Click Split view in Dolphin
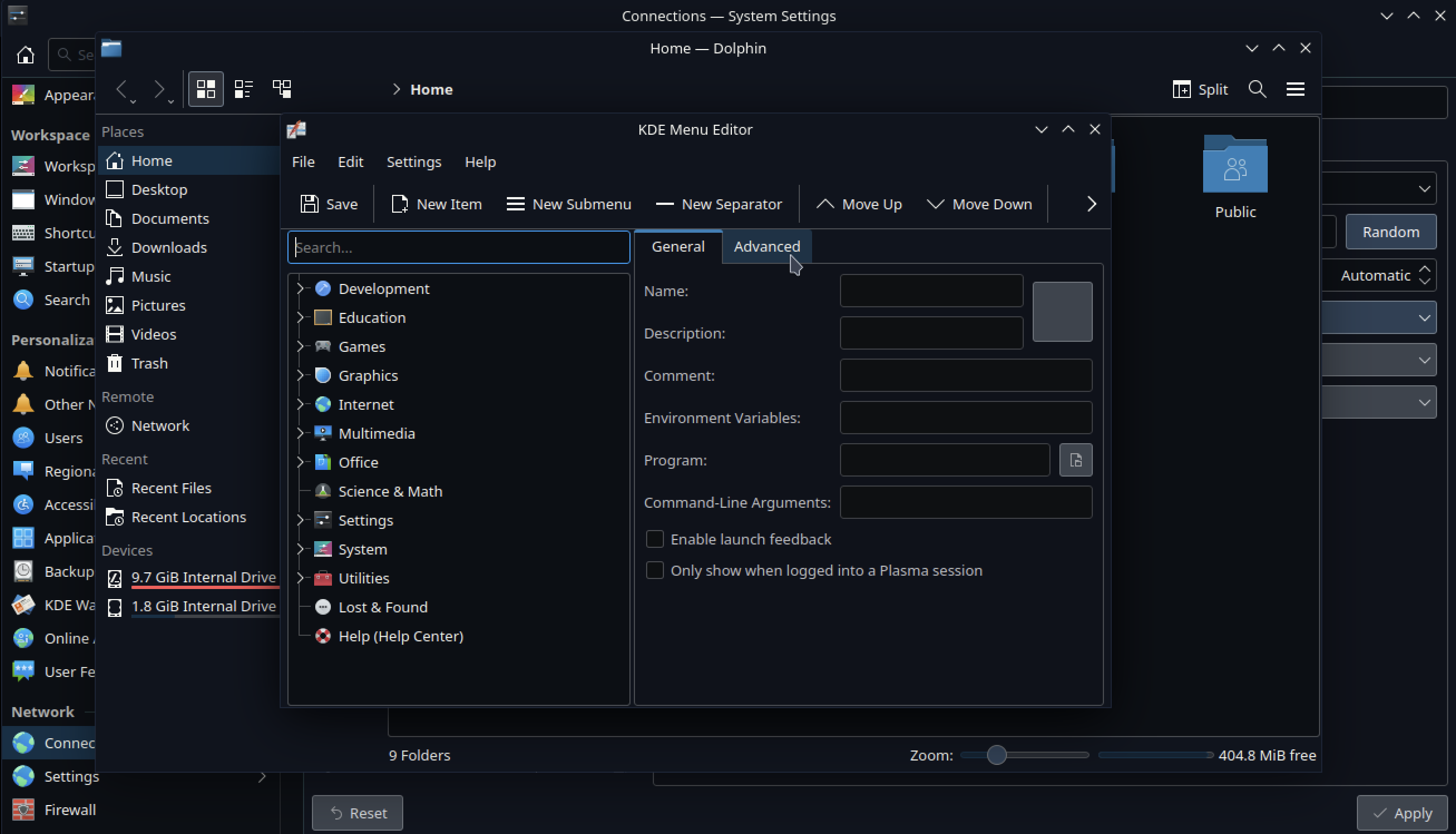This screenshot has height=834, width=1456. (1199, 89)
